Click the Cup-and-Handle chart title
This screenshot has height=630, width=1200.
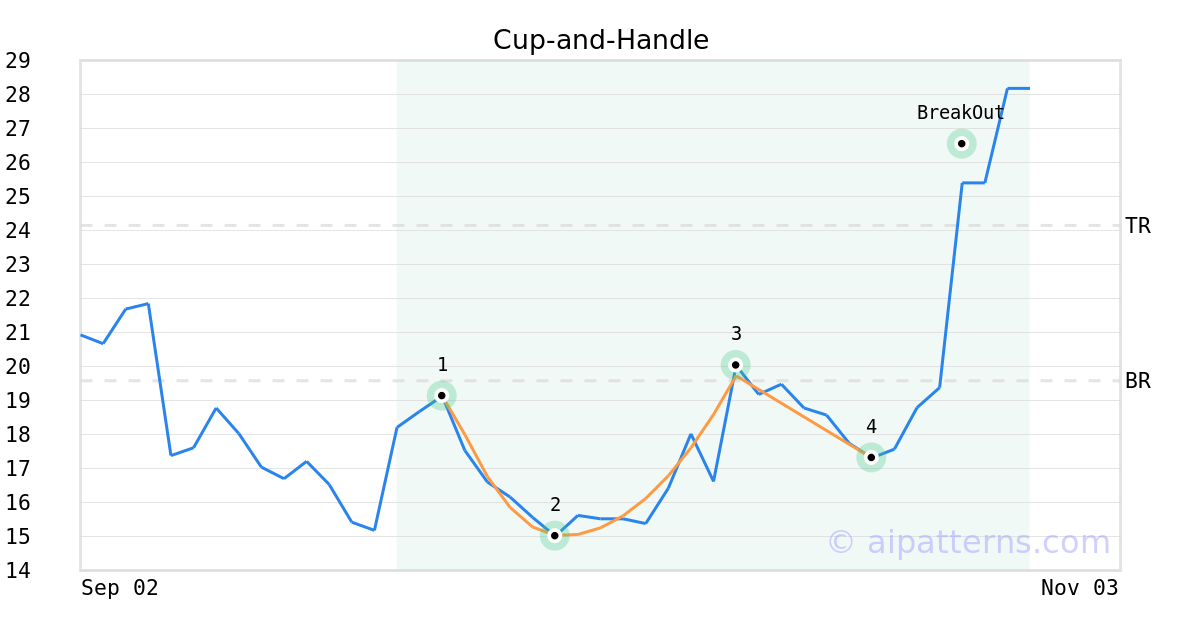[601, 40]
